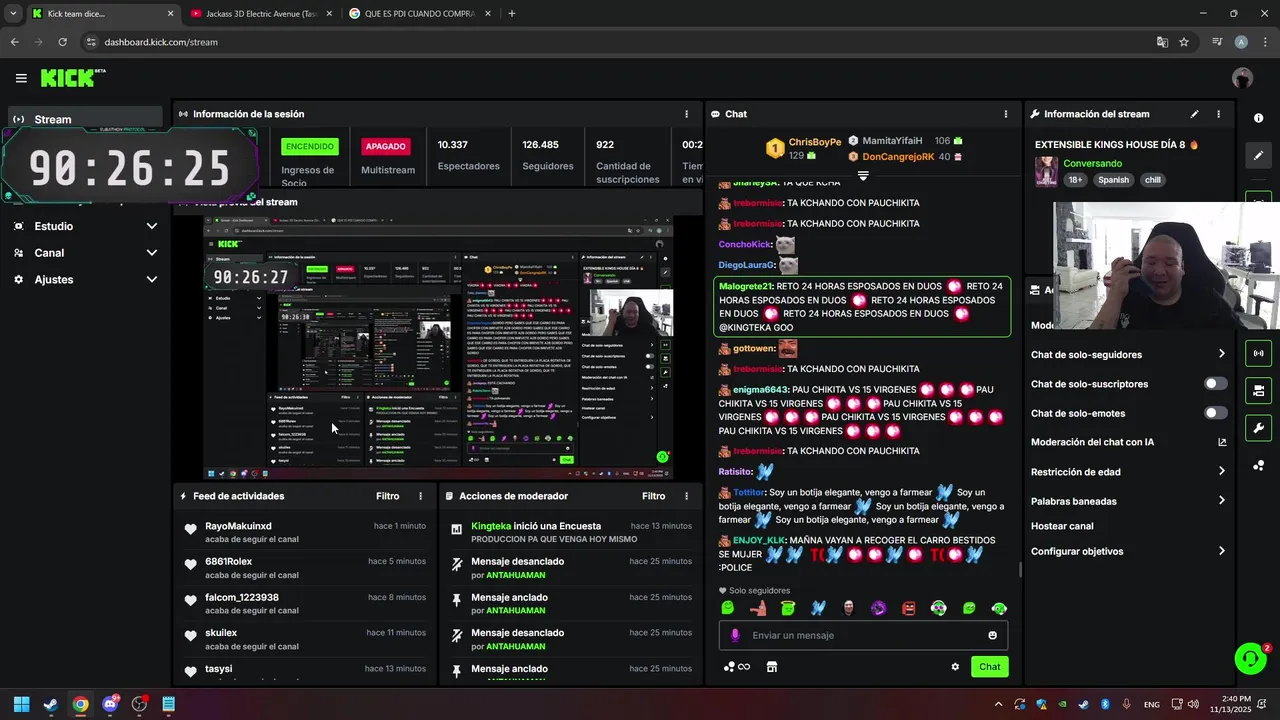Open the Chat panel three-dot menu
This screenshot has width=1280, height=720.
tap(1006, 114)
